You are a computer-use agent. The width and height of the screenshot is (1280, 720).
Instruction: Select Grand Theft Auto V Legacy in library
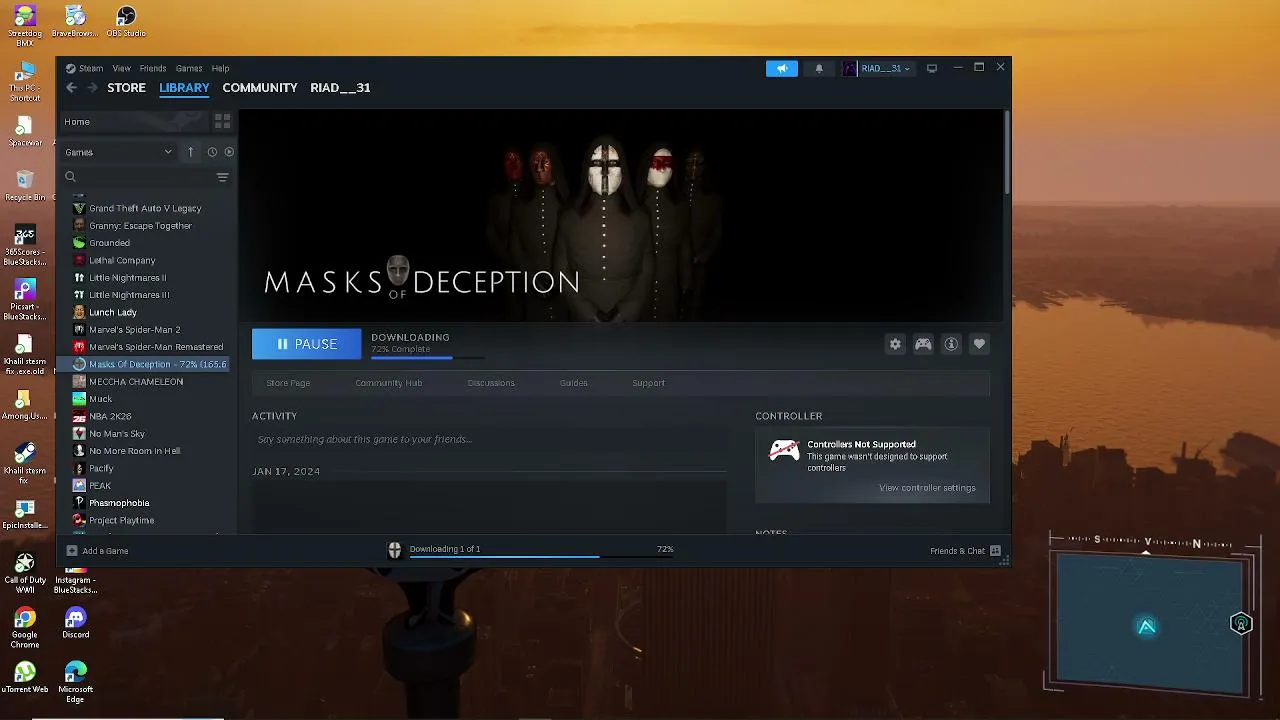pyautogui.click(x=147, y=208)
